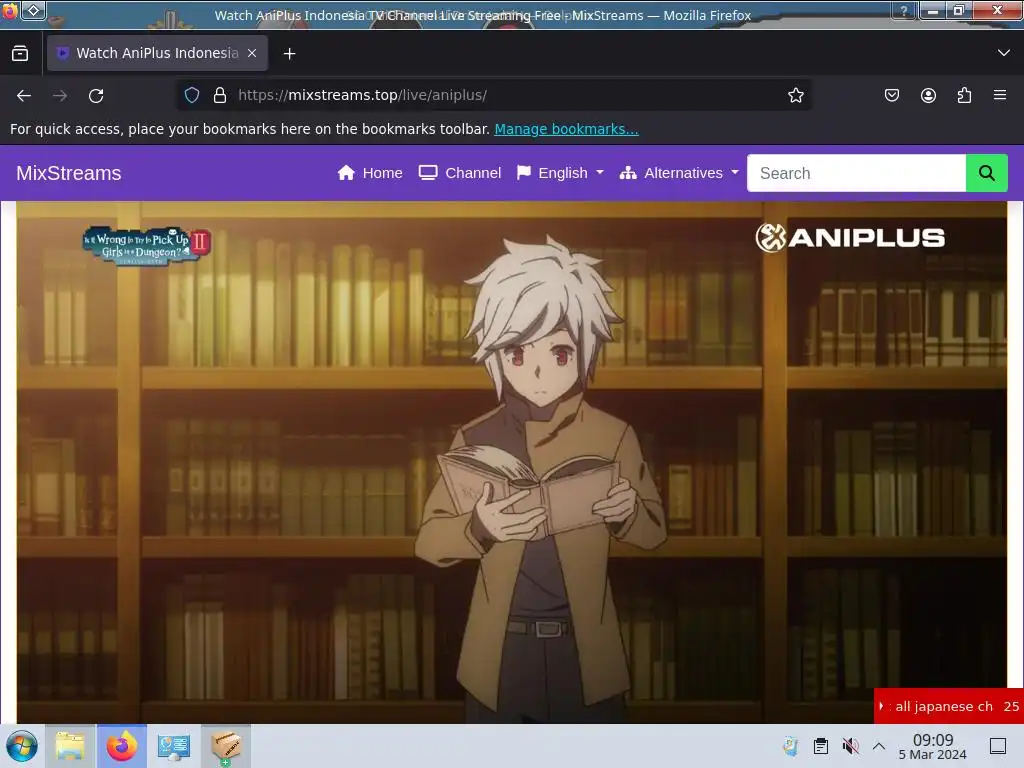
Task: Click the address bar URL mixstreams.top/live/aniplus
Action: tap(362, 95)
